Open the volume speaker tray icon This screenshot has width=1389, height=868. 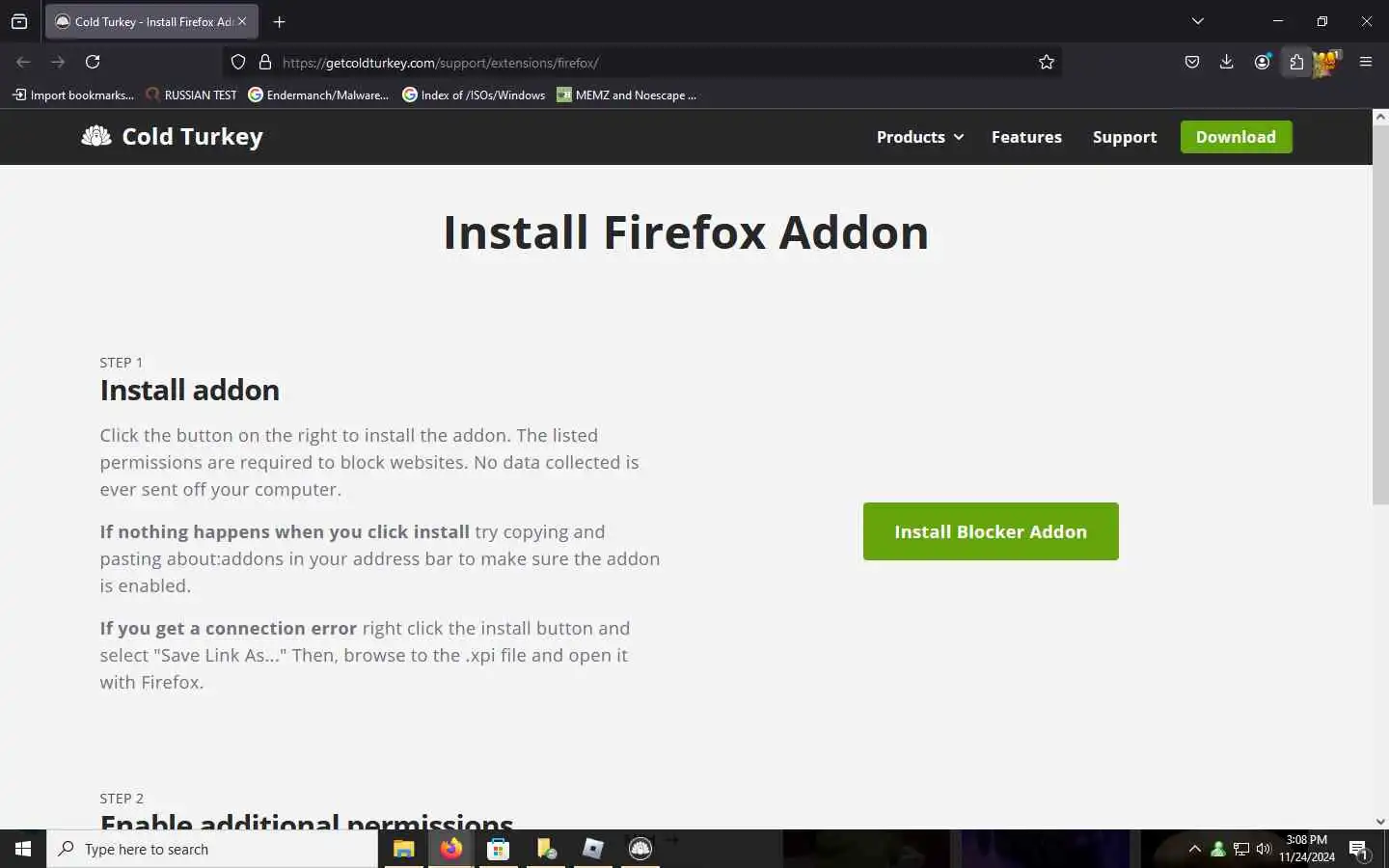tap(1265, 849)
